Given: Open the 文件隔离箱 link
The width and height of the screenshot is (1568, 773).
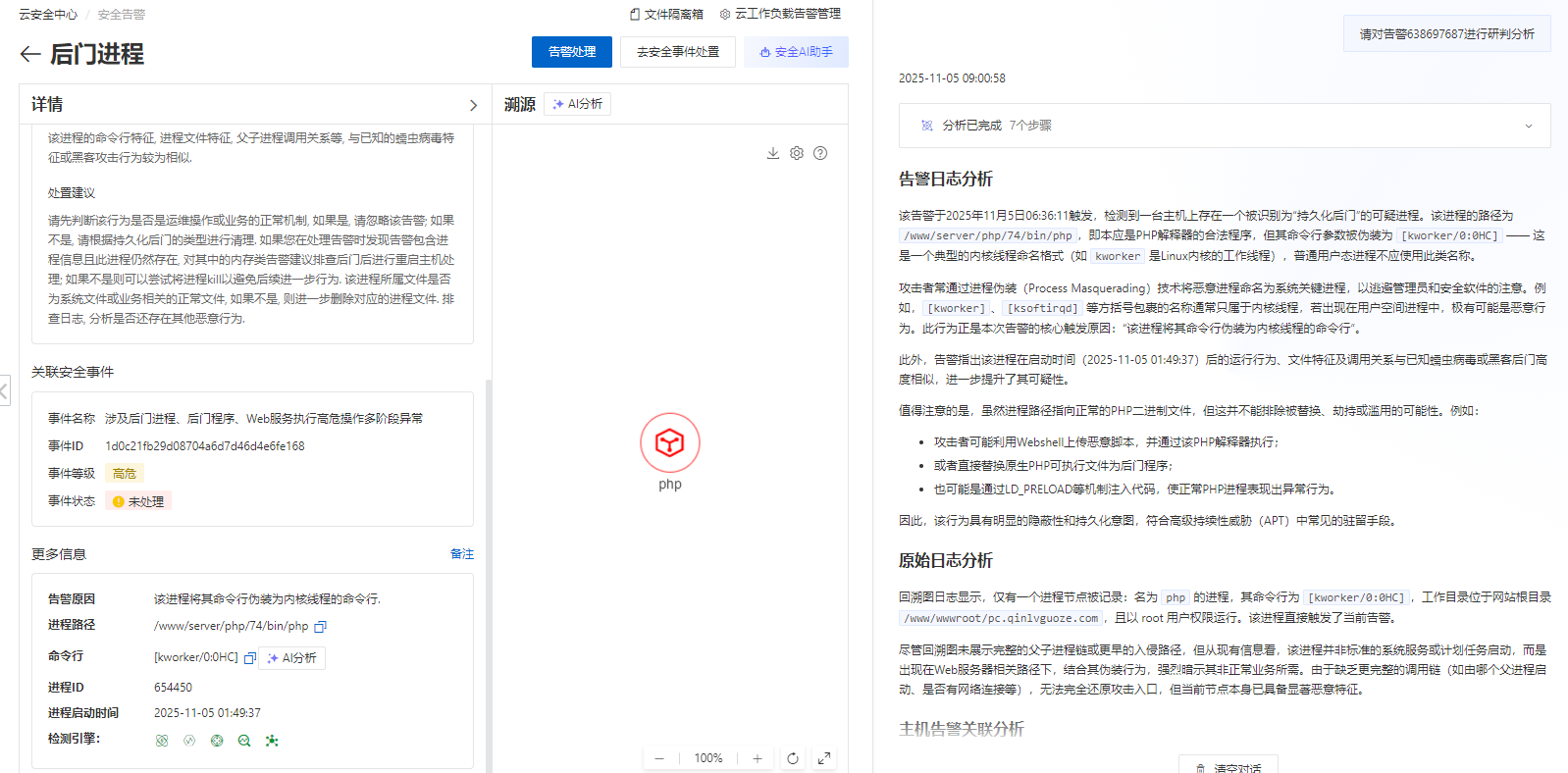Looking at the screenshot, I should pos(667,14).
